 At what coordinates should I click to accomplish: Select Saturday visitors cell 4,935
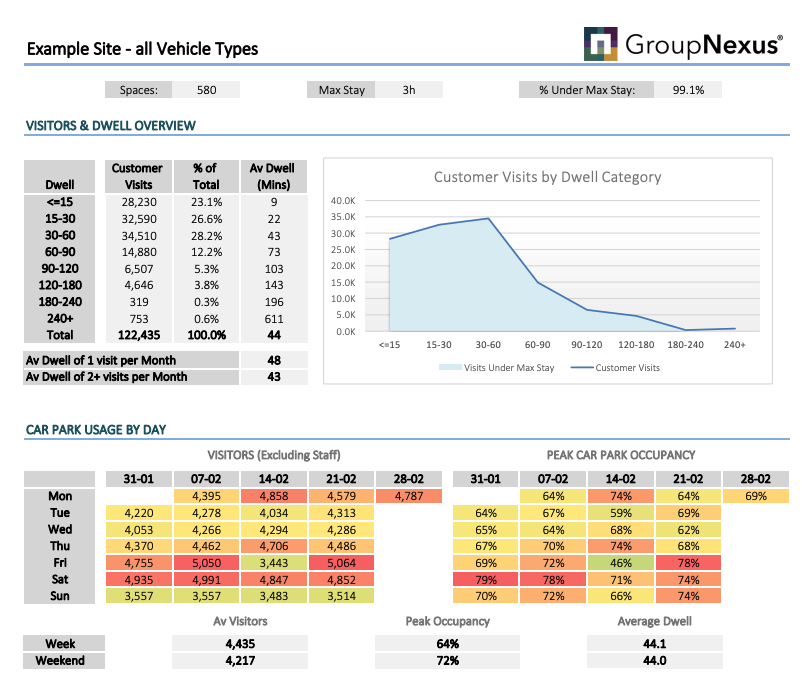coord(139,580)
